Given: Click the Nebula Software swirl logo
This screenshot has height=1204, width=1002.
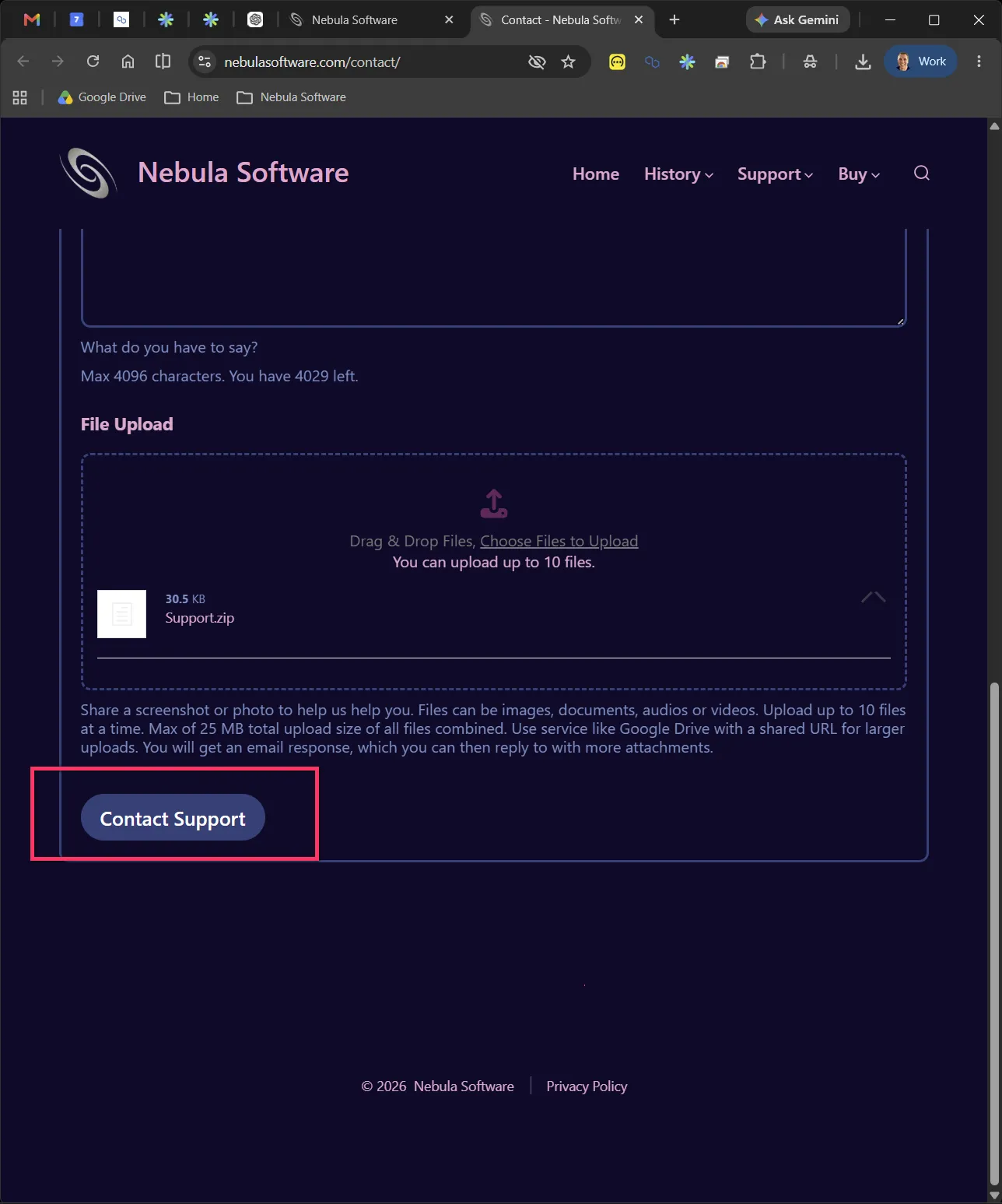Looking at the screenshot, I should (x=89, y=173).
